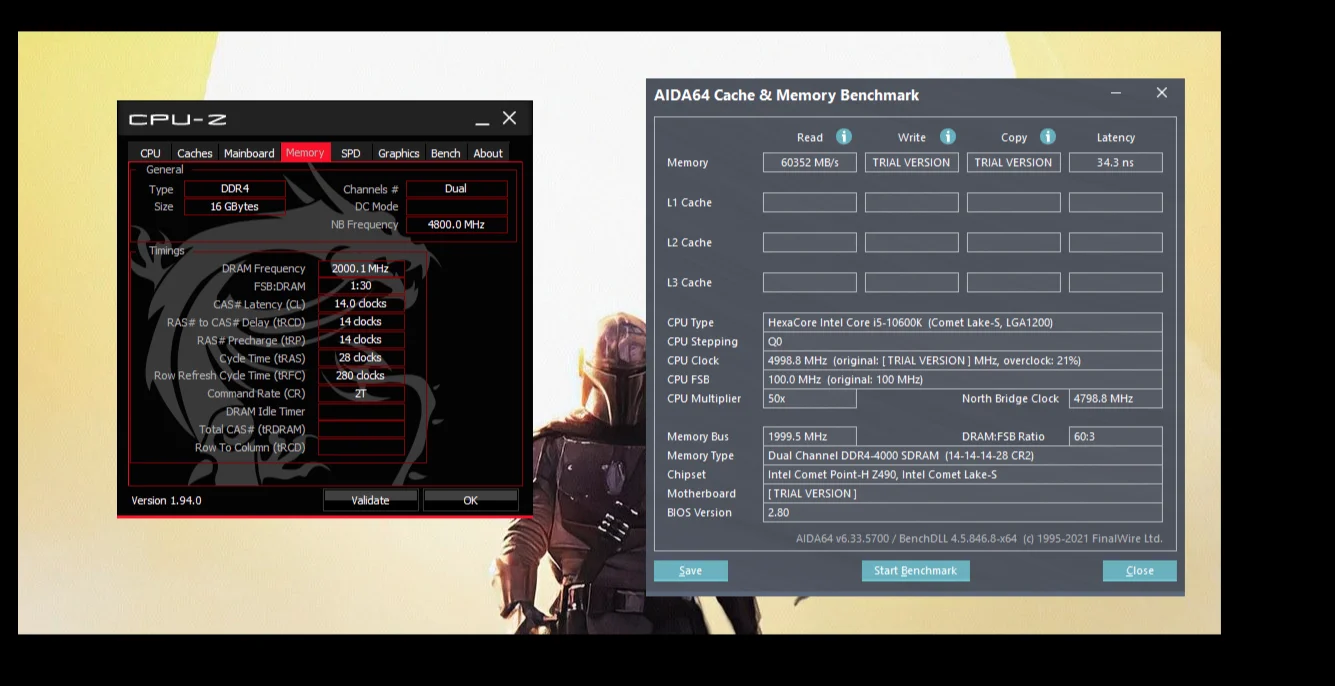Click Memory Read 60352 MB/s result
The image size is (1335, 686).
(810, 162)
